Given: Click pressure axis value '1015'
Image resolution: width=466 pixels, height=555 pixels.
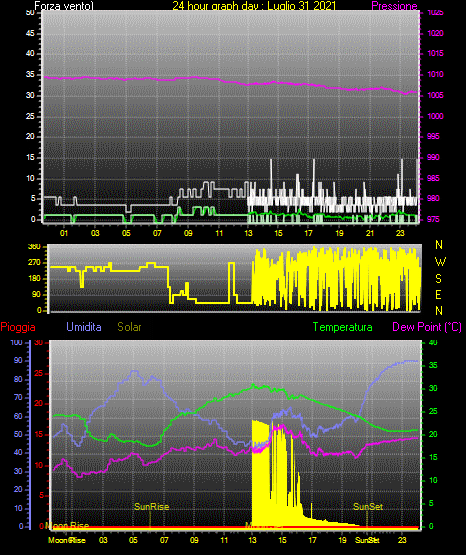Looking at the screenshot, I should tap(436, 53).
